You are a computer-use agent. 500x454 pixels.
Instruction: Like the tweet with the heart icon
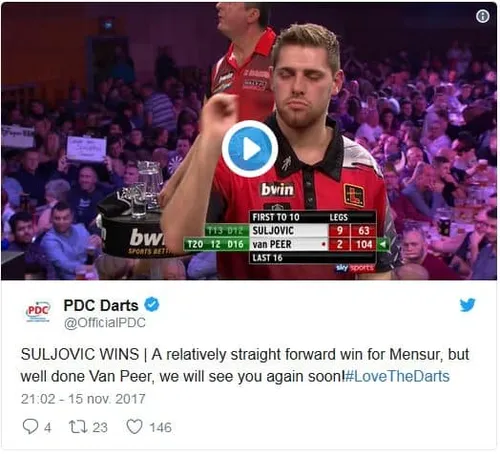(x=135, y=427)
